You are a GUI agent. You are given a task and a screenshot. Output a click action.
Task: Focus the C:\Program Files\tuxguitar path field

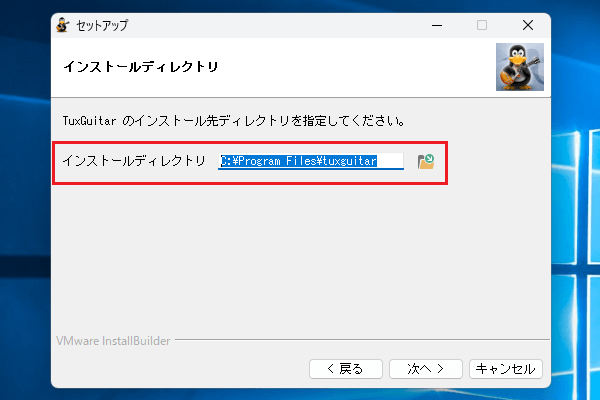point(311,161)
